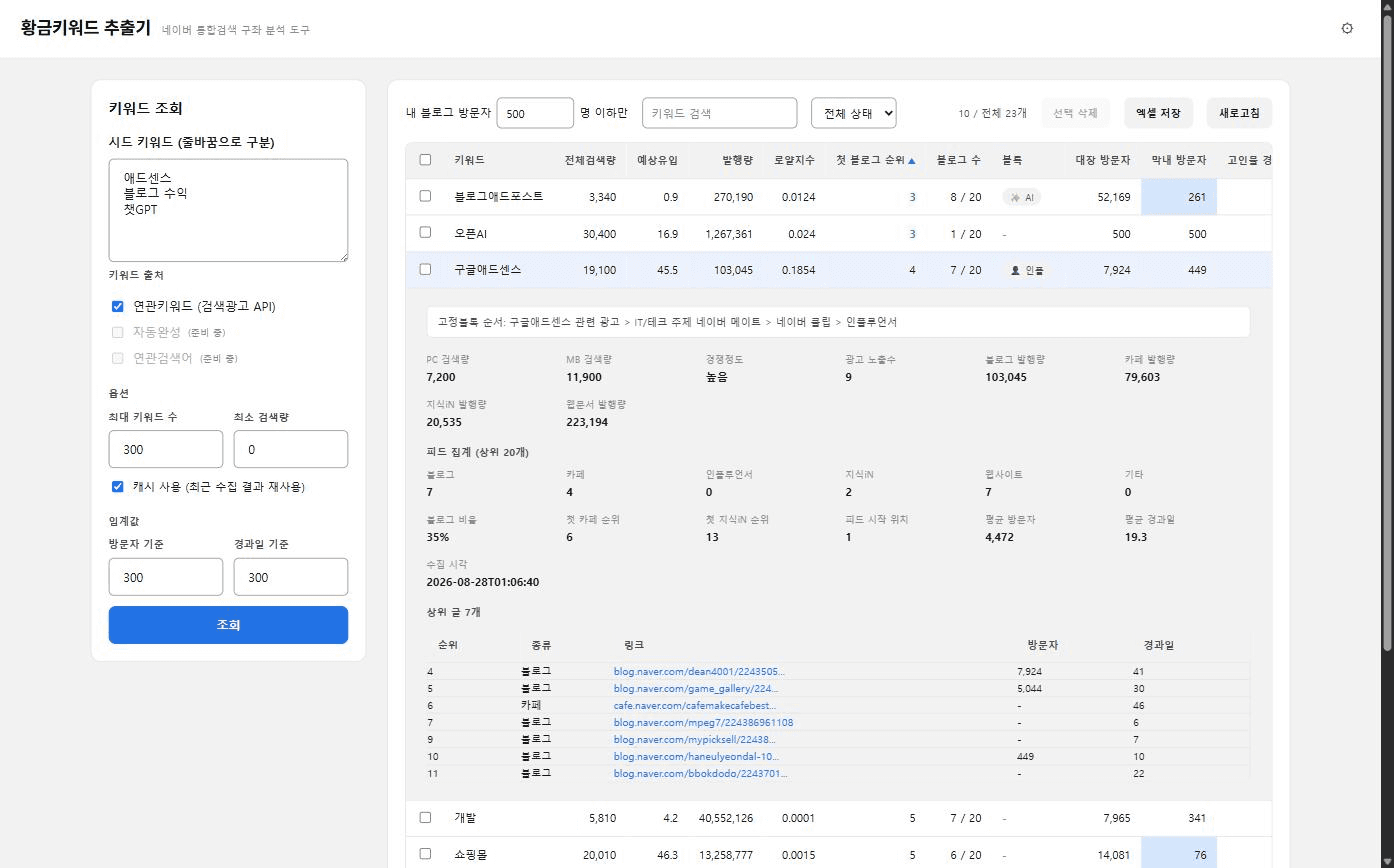1394x868 pixels.
Task: Click the 경과일 기준 field
Action: click(x=291, y=577)
